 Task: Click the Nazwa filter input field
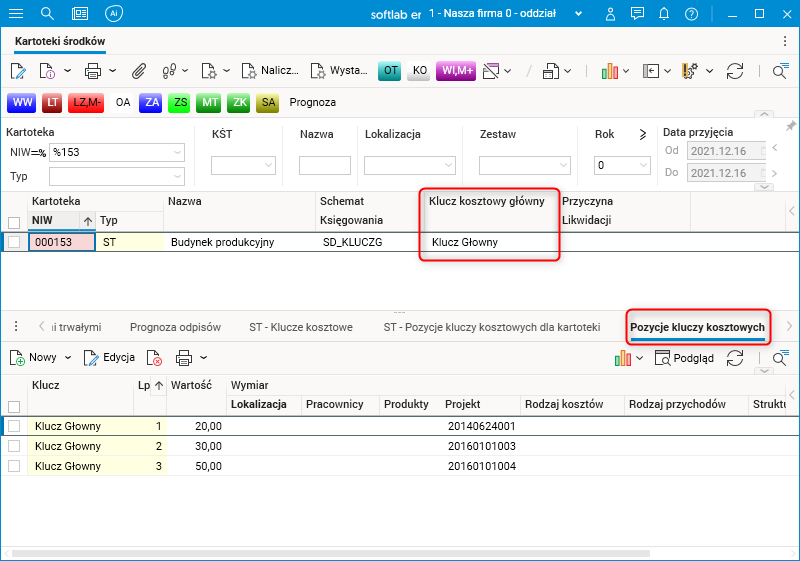(325, 166)
